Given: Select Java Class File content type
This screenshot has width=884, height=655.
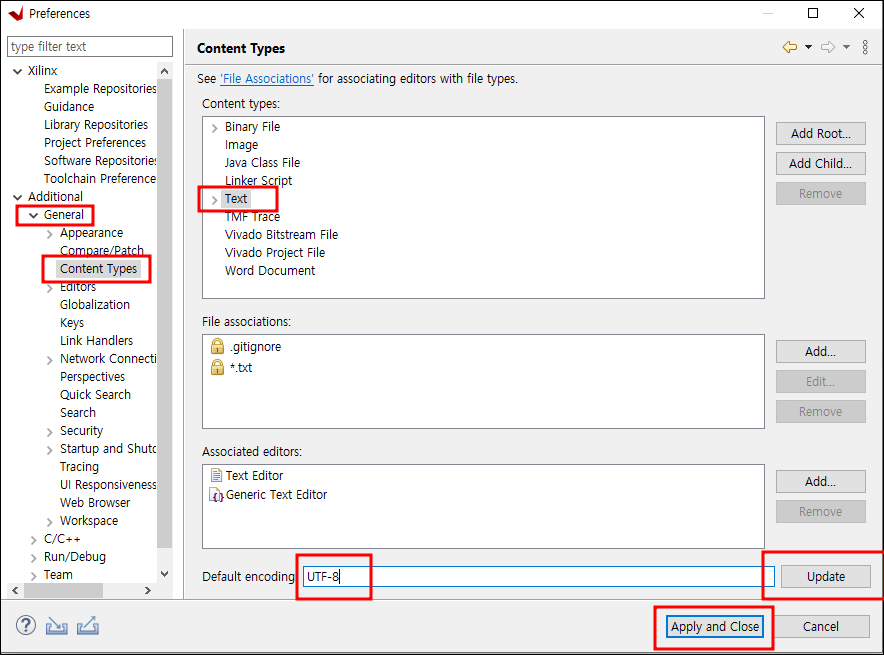Looking at the screenshot, I should click(262, 163).
